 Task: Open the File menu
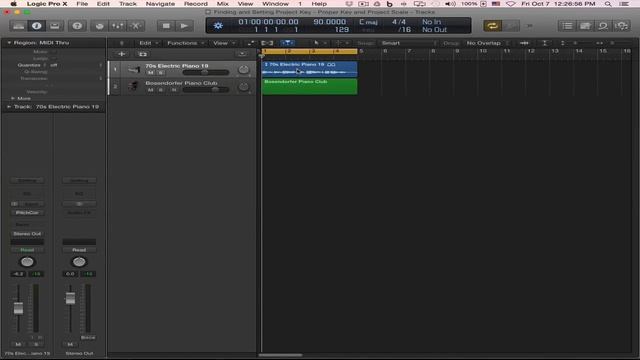click(82, 4)
